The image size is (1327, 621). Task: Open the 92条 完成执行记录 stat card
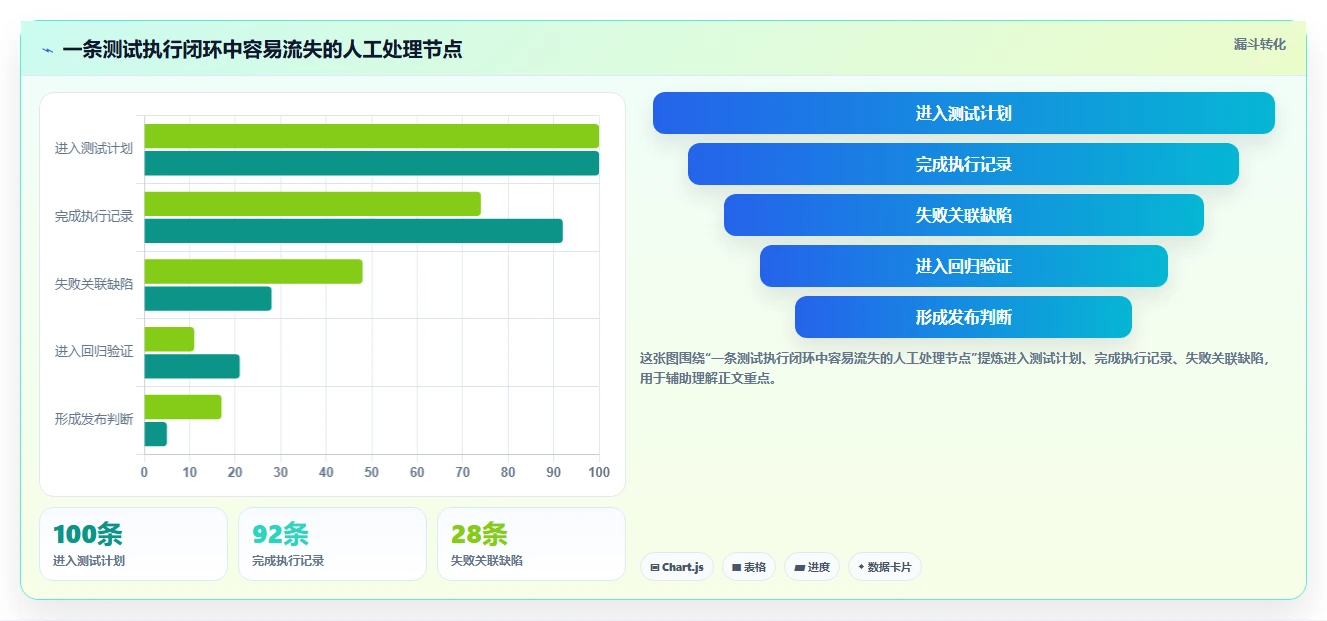coord(332,544)
